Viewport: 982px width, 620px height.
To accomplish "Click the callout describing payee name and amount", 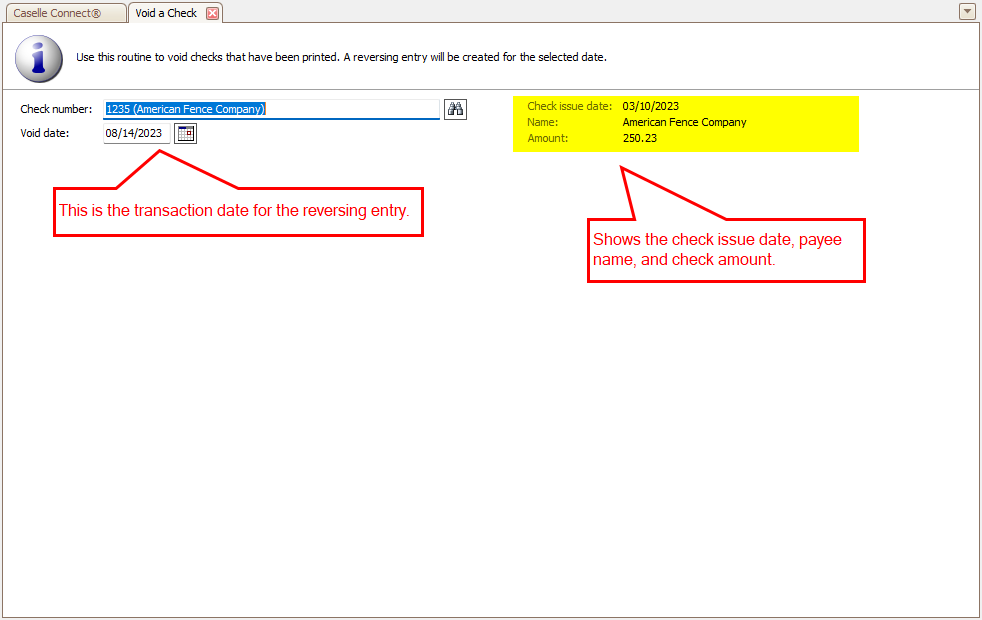I will coord(725,250).
